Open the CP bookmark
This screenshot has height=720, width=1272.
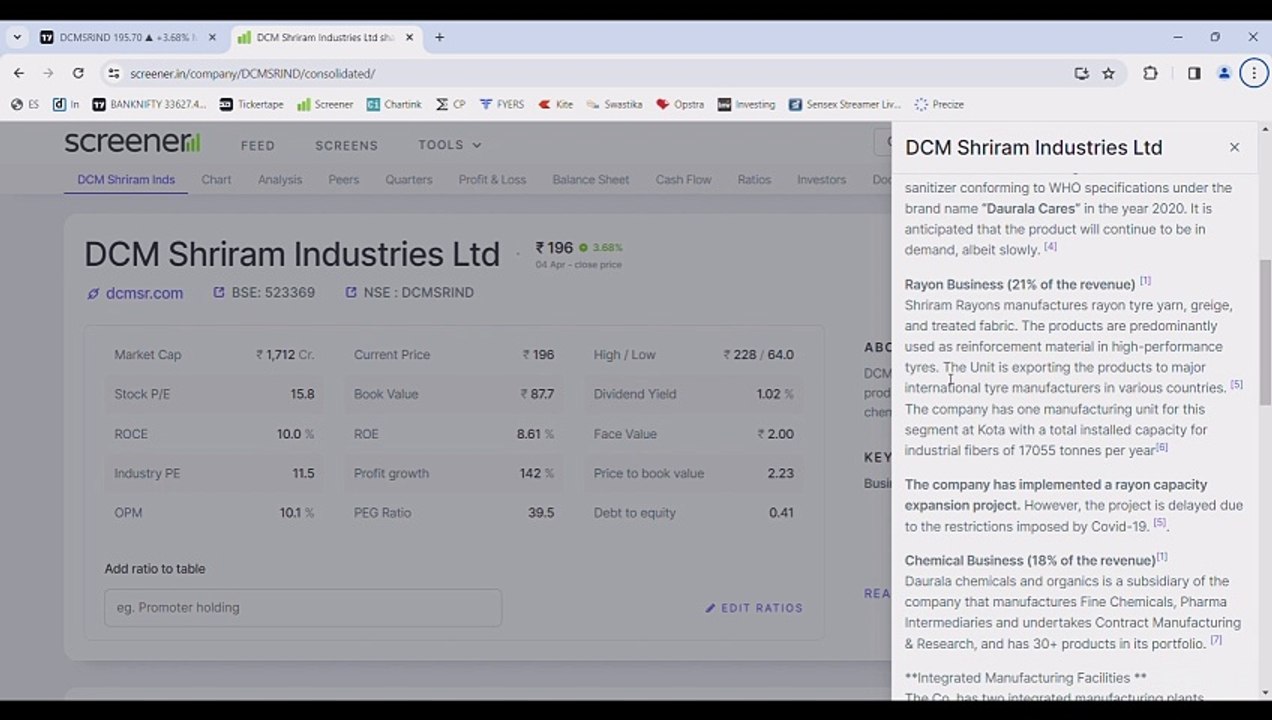point(451,104)
